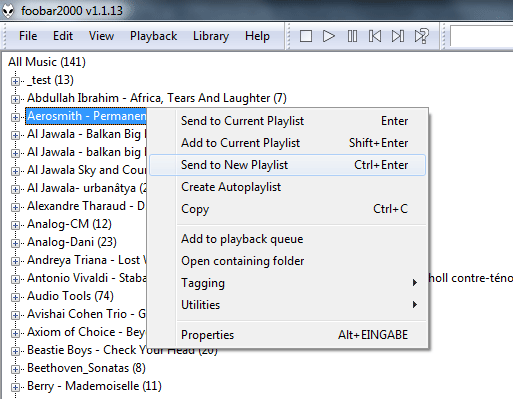Open the View menu
Screen dimensions: 513x399
tap(101, 36)
